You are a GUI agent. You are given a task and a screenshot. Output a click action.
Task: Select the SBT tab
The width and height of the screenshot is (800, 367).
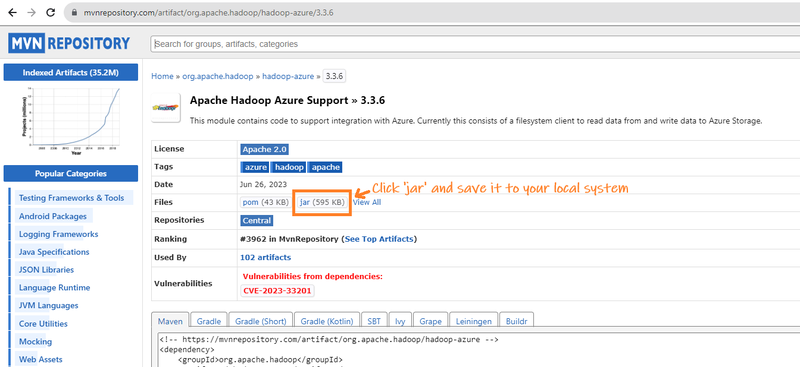[374, 321]
